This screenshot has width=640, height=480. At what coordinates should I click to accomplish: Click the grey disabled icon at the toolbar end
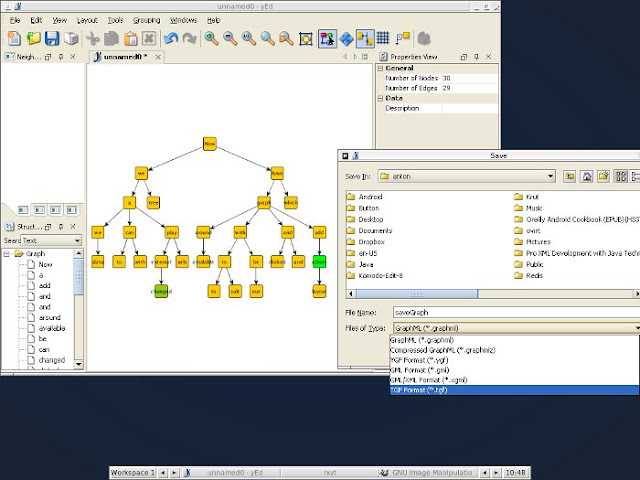(x=424, y=39)
